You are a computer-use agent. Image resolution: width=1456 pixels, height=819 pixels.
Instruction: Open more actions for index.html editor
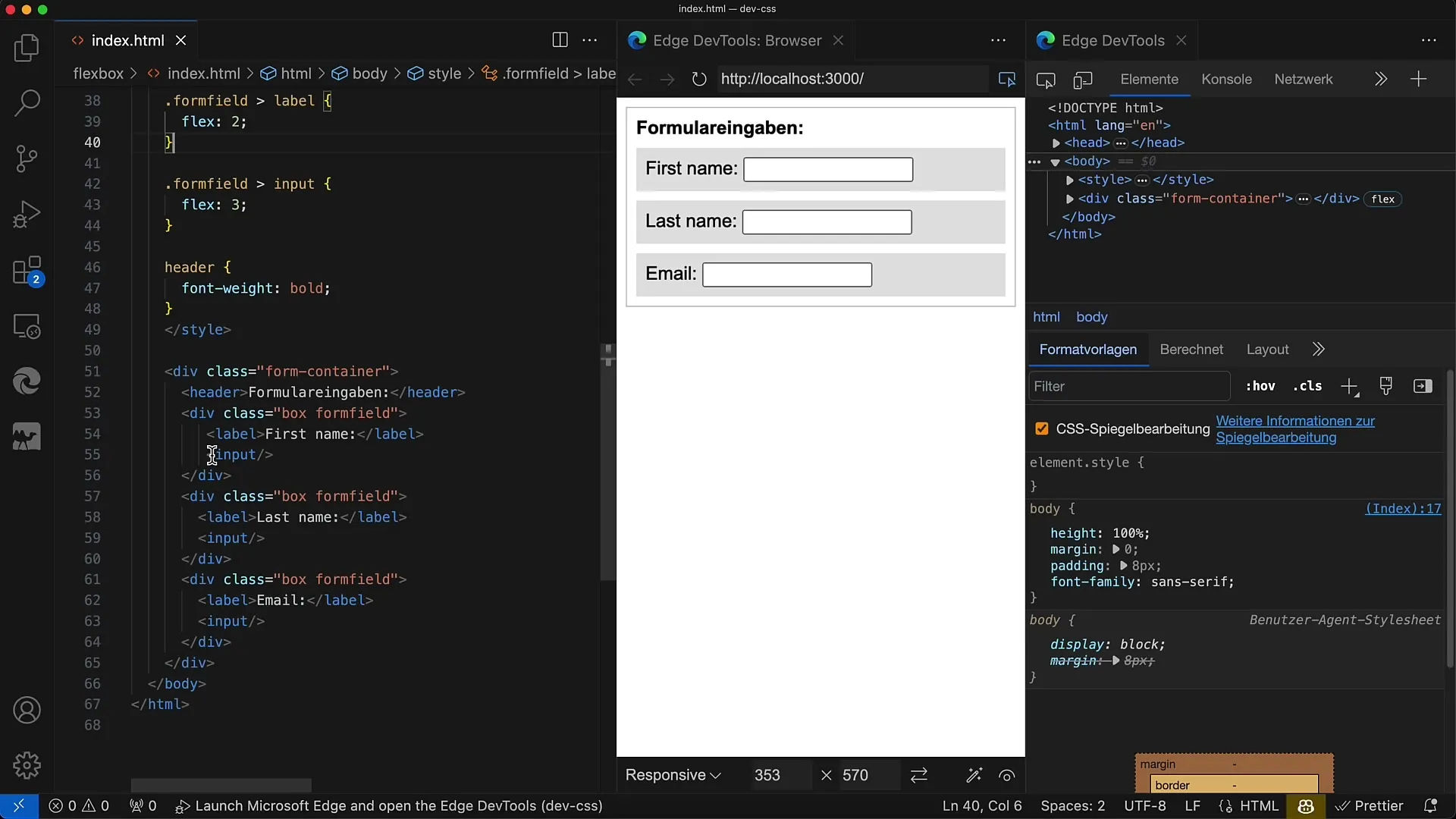click(590, 40)
